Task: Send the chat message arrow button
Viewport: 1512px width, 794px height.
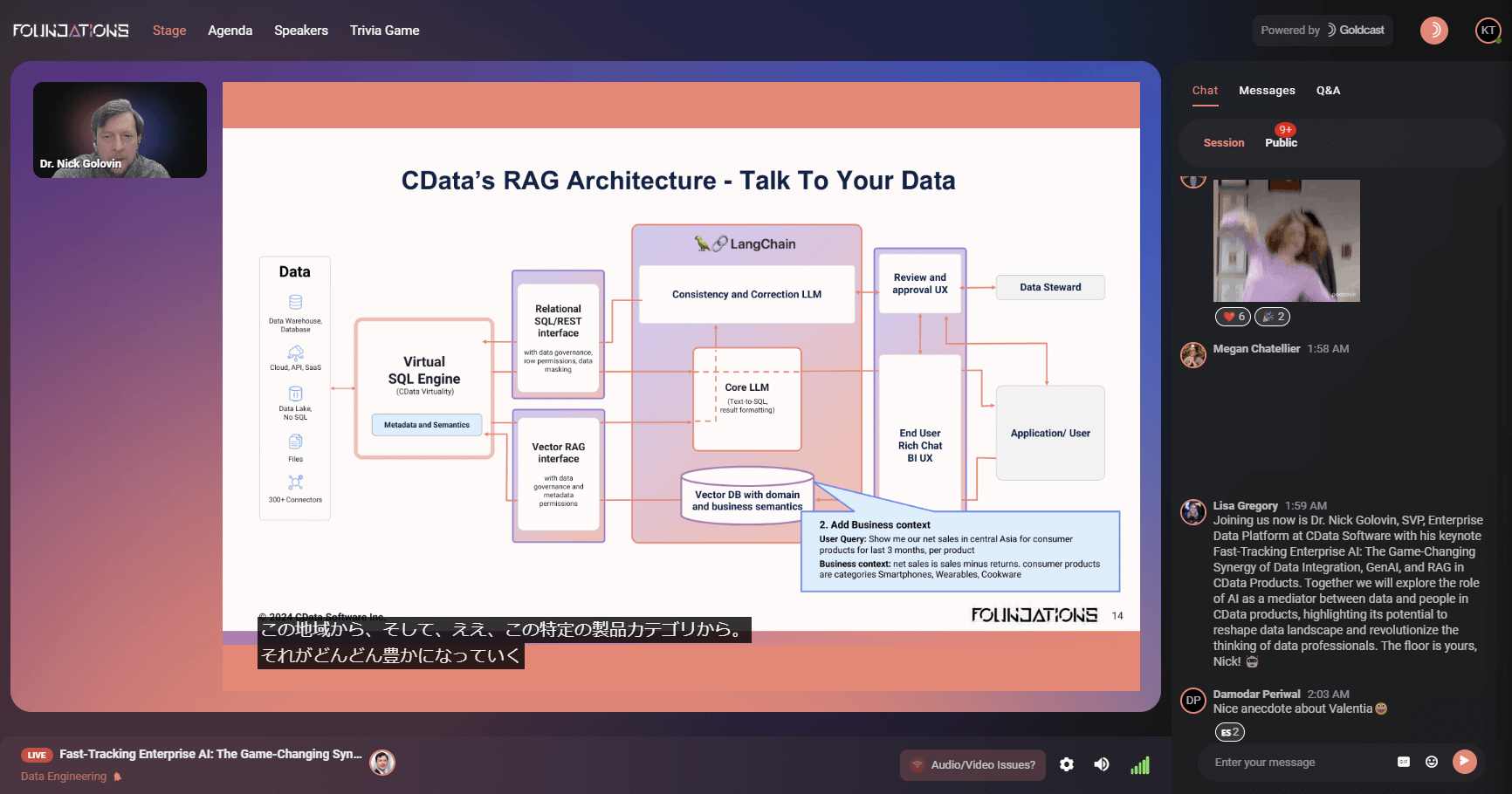Action: 1465,762
